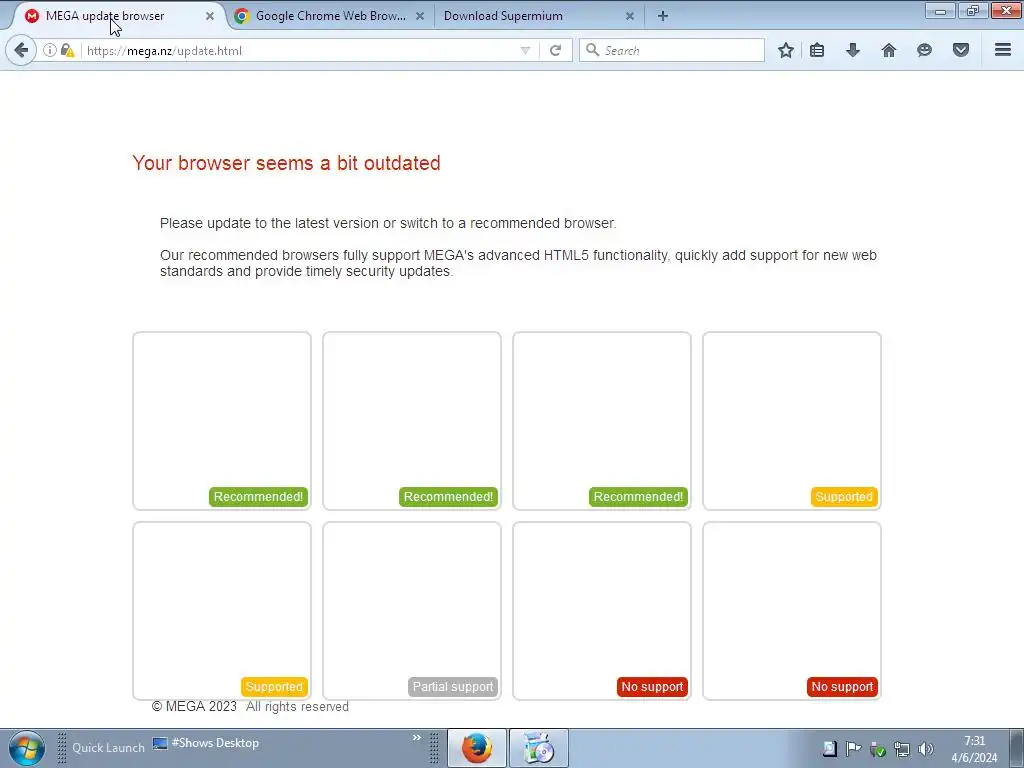Click the Partial support badge
The image size is (1024, 768).
[x=453, y=687]
